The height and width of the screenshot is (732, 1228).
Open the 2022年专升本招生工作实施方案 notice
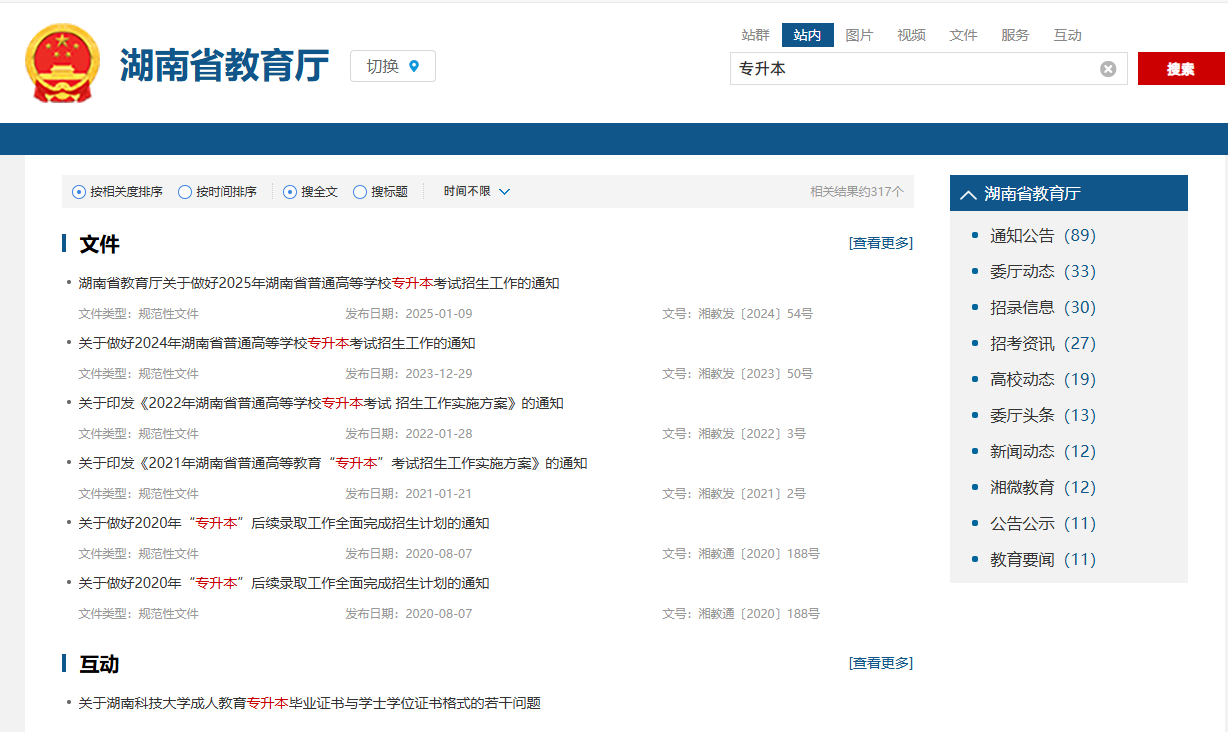pyautogui.click(x=321, y=403)
